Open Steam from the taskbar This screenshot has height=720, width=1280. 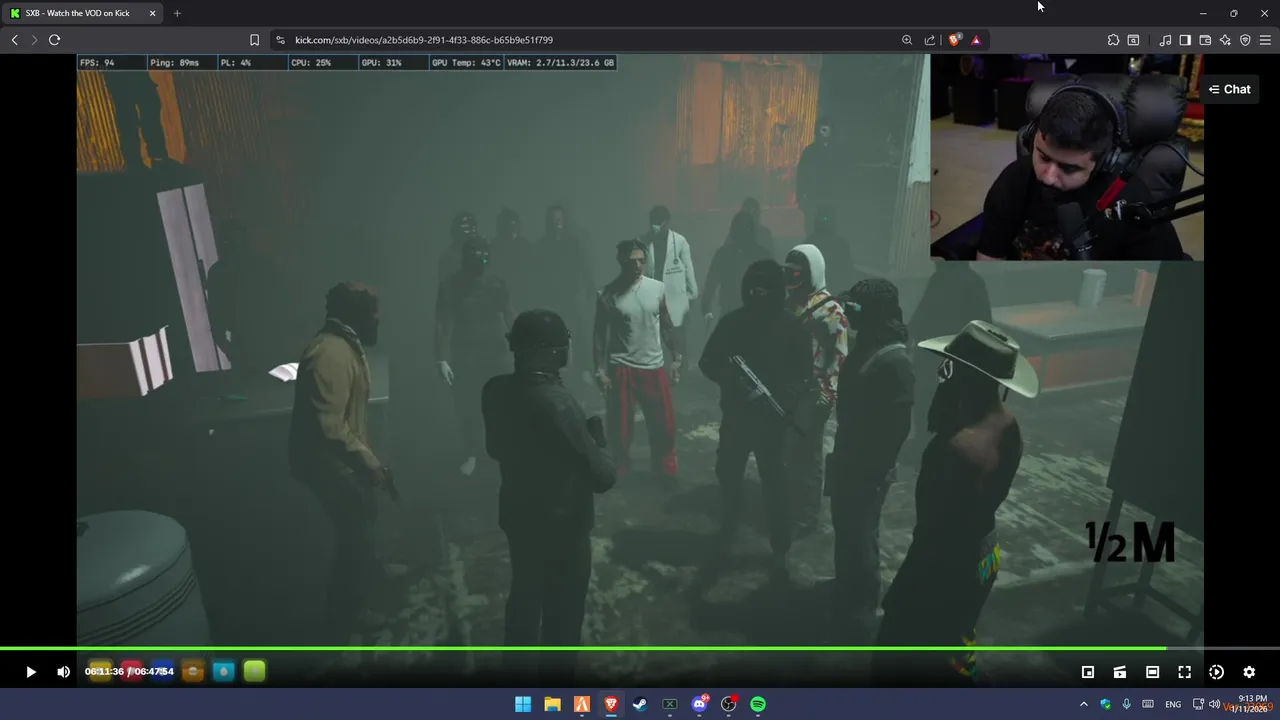[x=640, y=704]
